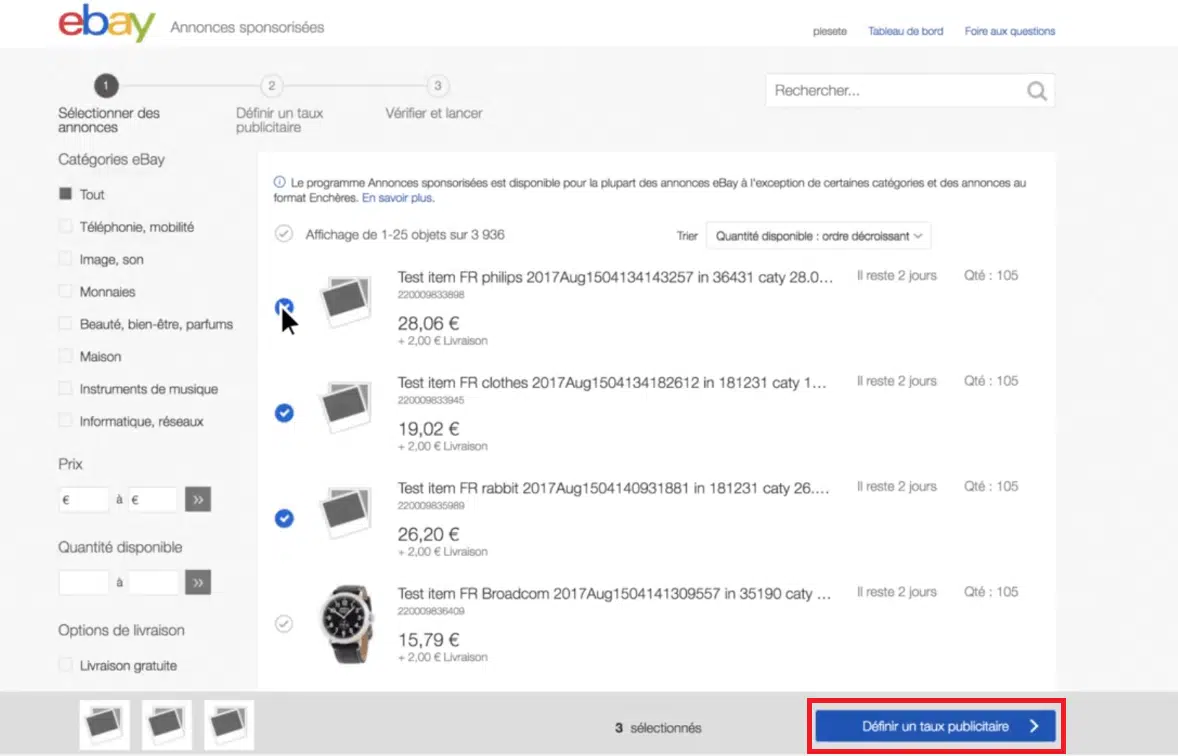Image resolution: width=1178 pixels, height=756 pixels.
Task: Apply the quantity range arrow button
Action: point(198,582)
